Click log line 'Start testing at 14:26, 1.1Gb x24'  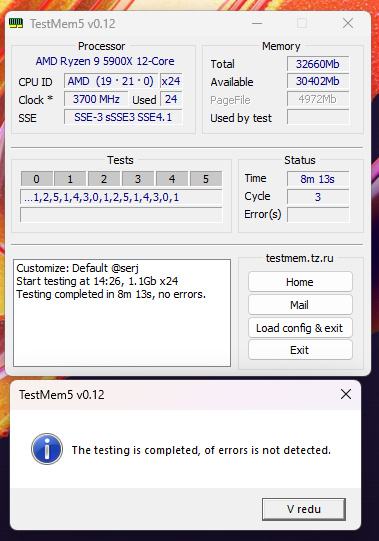(97, 281)
